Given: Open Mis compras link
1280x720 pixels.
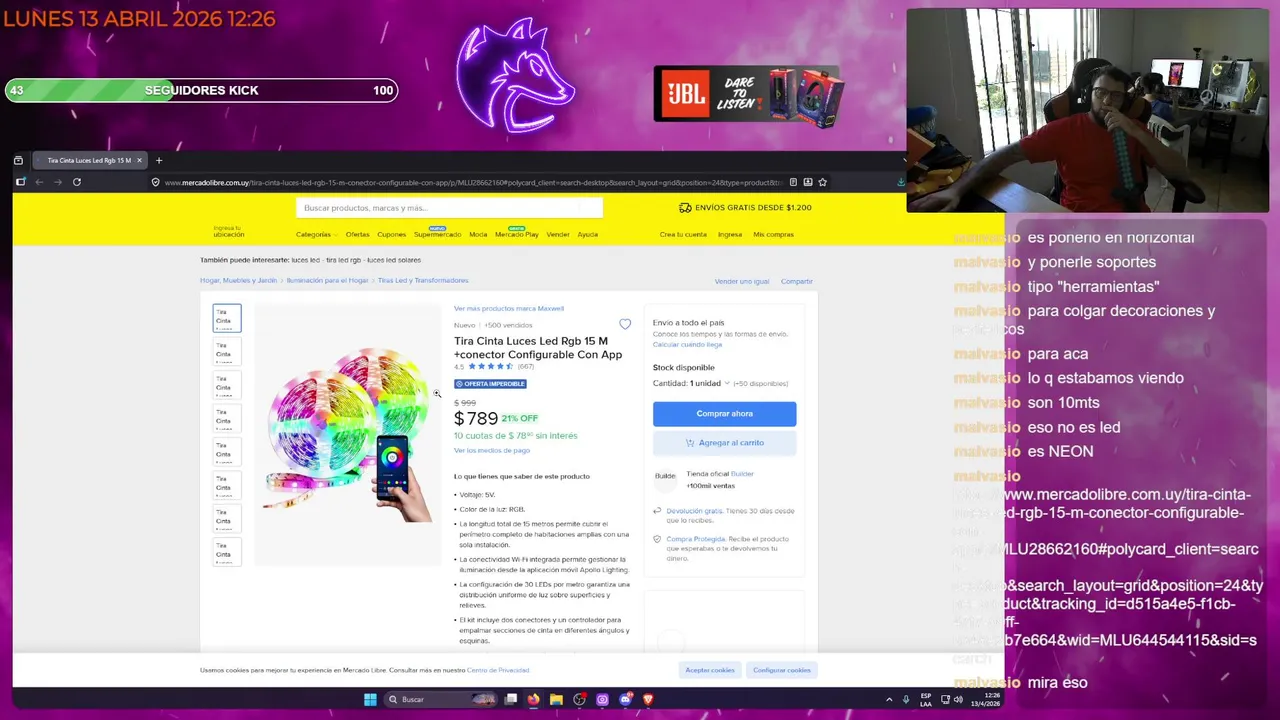Looking at the screenshot, I should [773, 234].
